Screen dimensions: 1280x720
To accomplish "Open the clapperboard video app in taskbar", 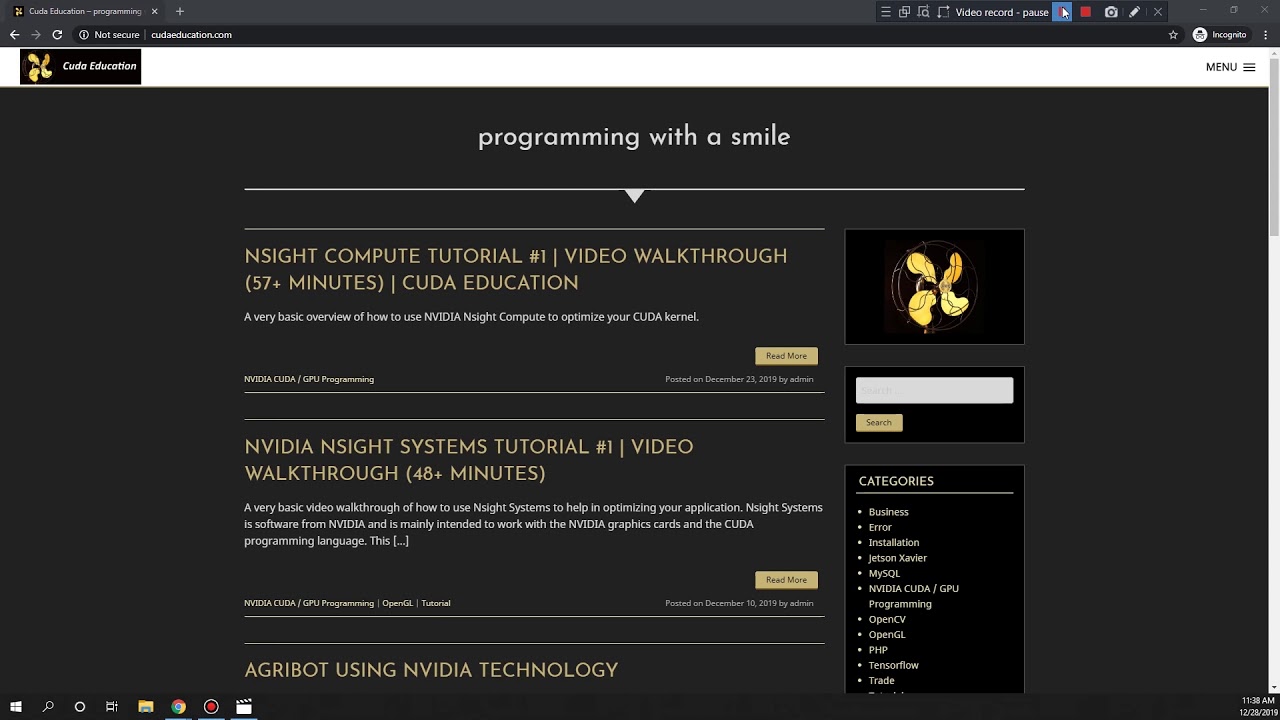I will pos(244,707).
